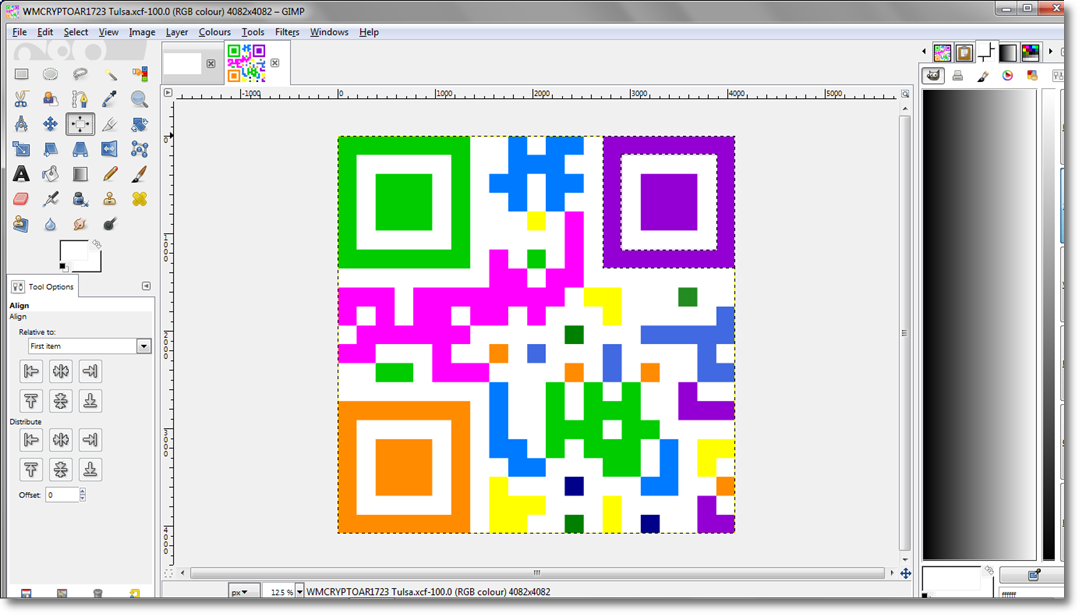Select the Text tool
Viewport: 1080px width, 615px height.
tap(21, 174)
